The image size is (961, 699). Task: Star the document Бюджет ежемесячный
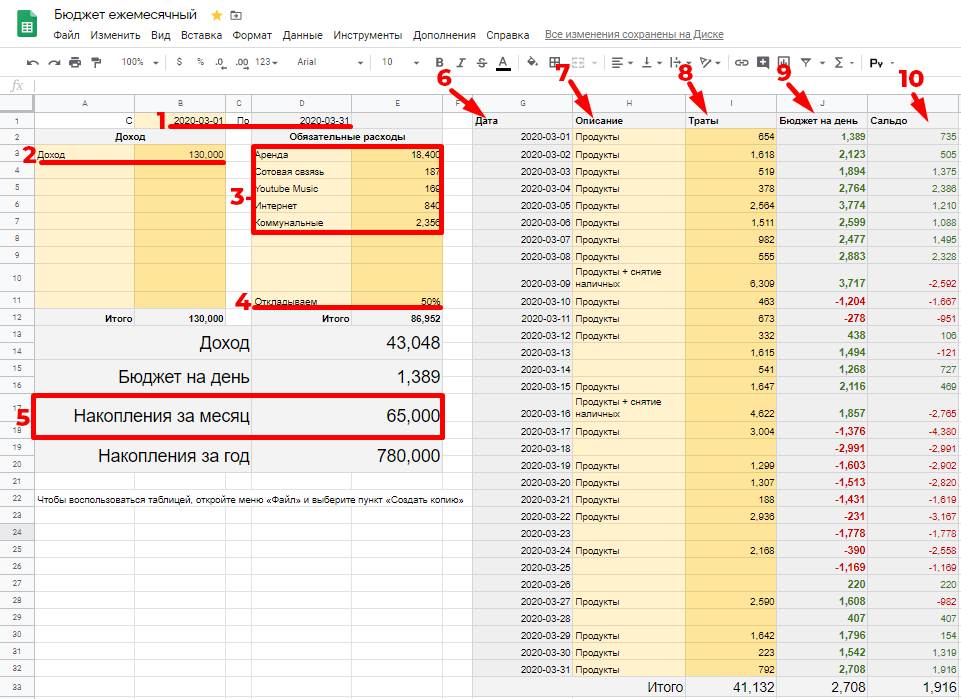point(216,15)
